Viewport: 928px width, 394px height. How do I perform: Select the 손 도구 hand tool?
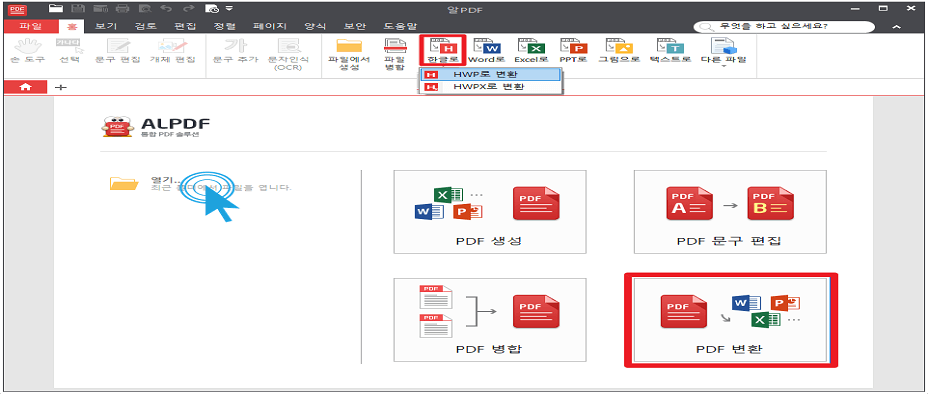[27, 51]
